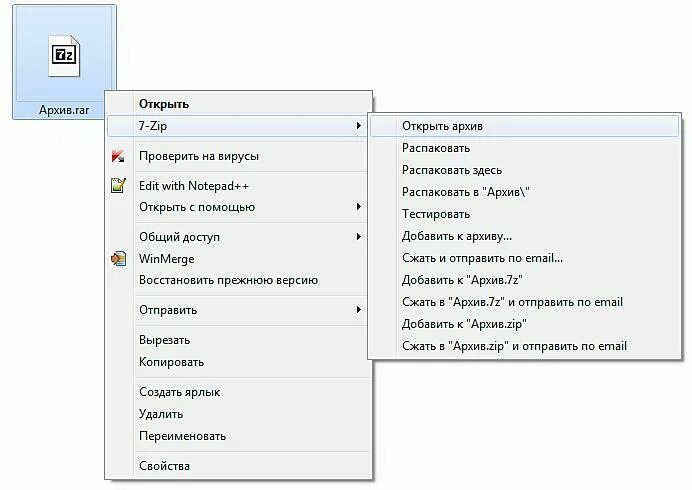Choose Добавить к "Архив.7z" entry
Screen dimensions: 692x490
click(x=463, y=280)
